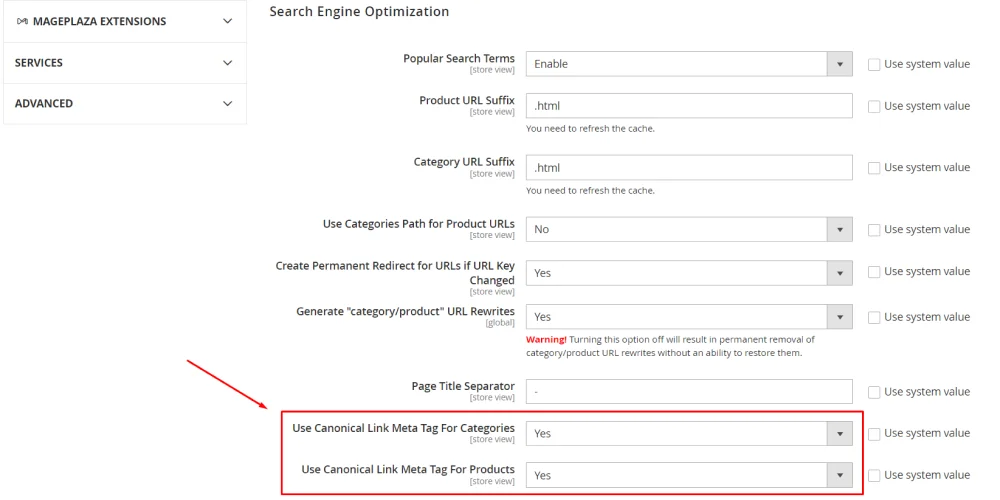Click Use Canonical Link Meta Tag For Categories label
This screenshot has width=1000, height=500.
point(403,427)
